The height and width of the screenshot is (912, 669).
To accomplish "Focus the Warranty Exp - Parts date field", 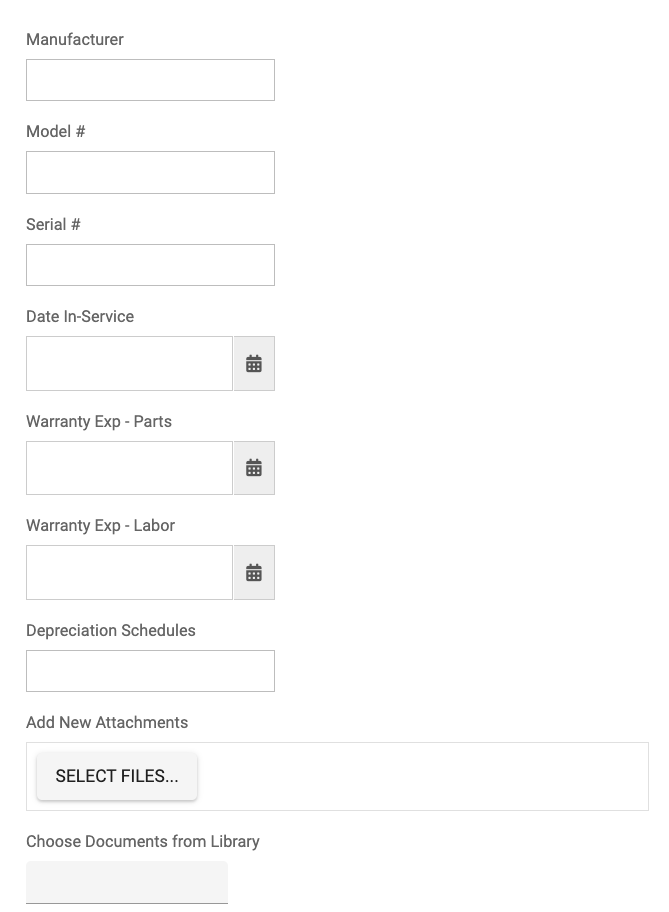I will [129, 468].
